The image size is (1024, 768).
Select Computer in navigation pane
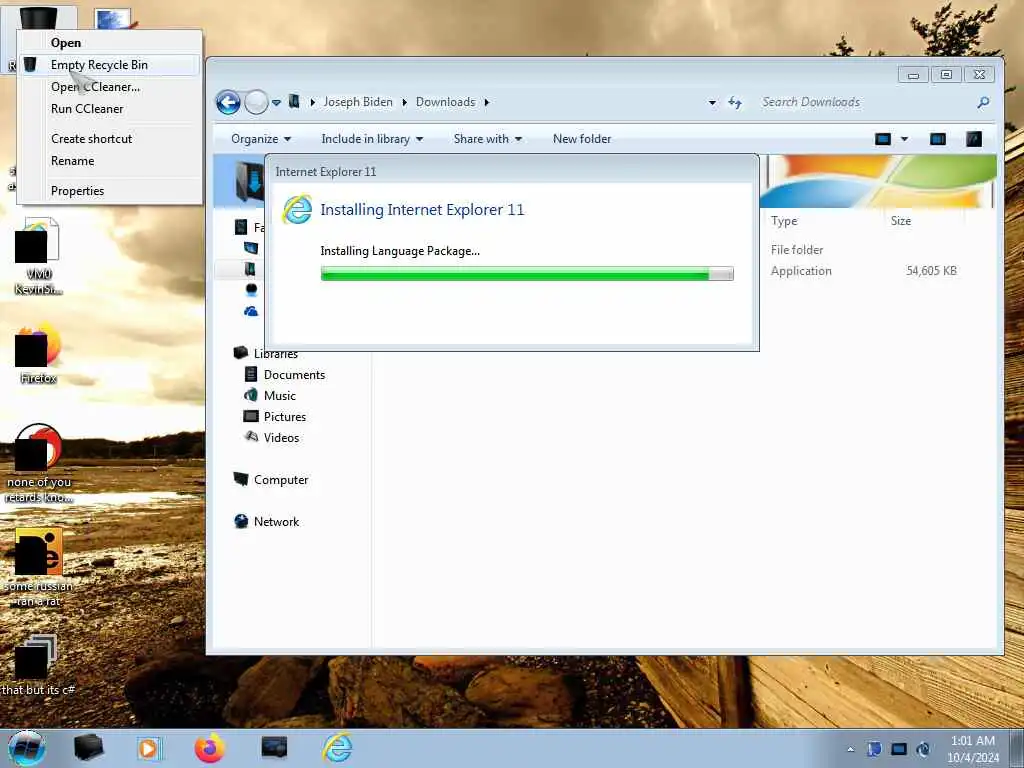point(281,479)
